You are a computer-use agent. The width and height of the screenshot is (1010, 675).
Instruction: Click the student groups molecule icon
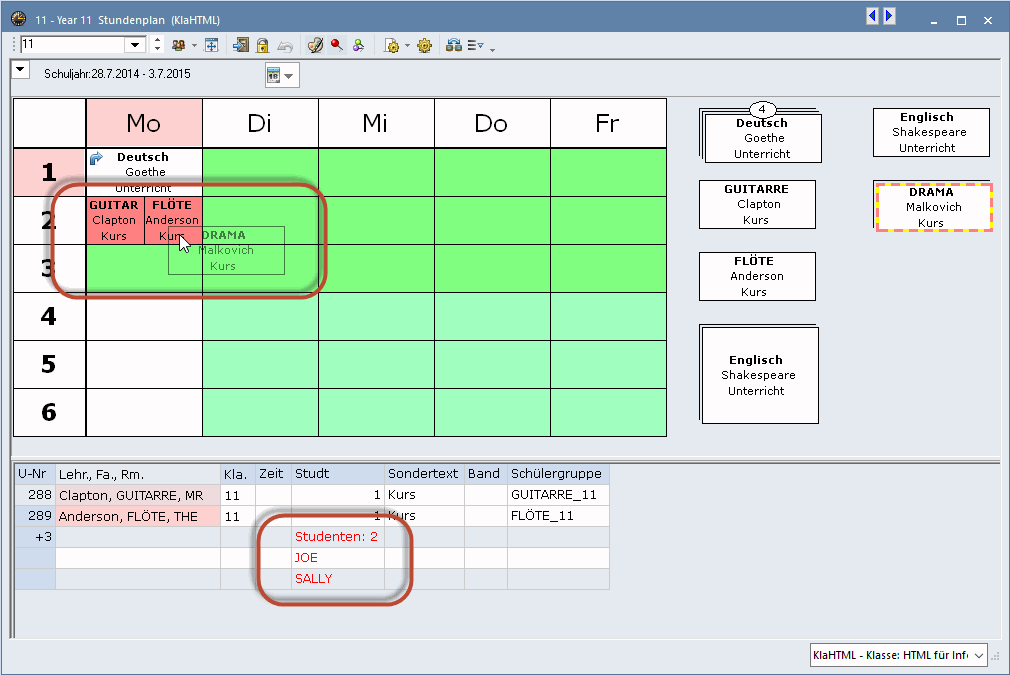pos(358,45)
